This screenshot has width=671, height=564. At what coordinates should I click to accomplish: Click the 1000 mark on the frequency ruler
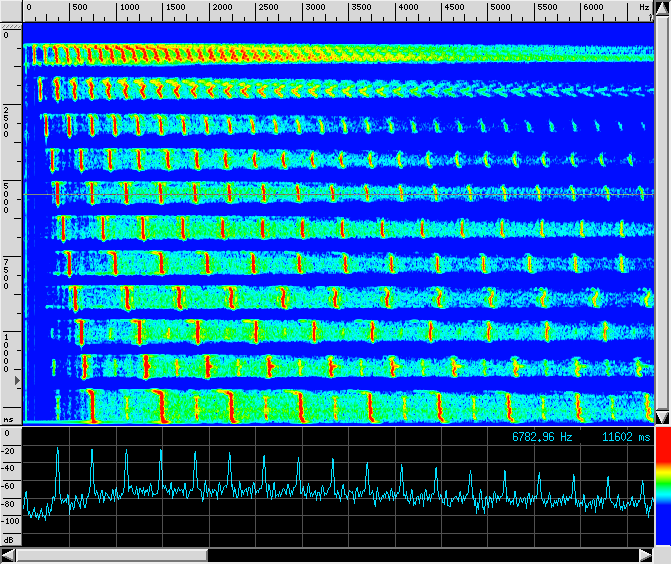[x=129, y=7]
